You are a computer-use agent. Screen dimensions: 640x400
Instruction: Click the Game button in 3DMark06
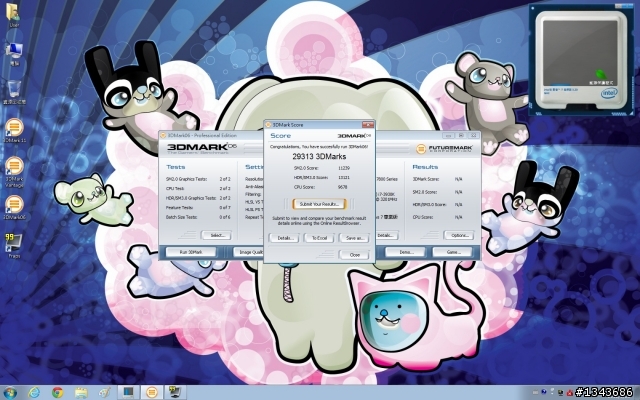453,252
